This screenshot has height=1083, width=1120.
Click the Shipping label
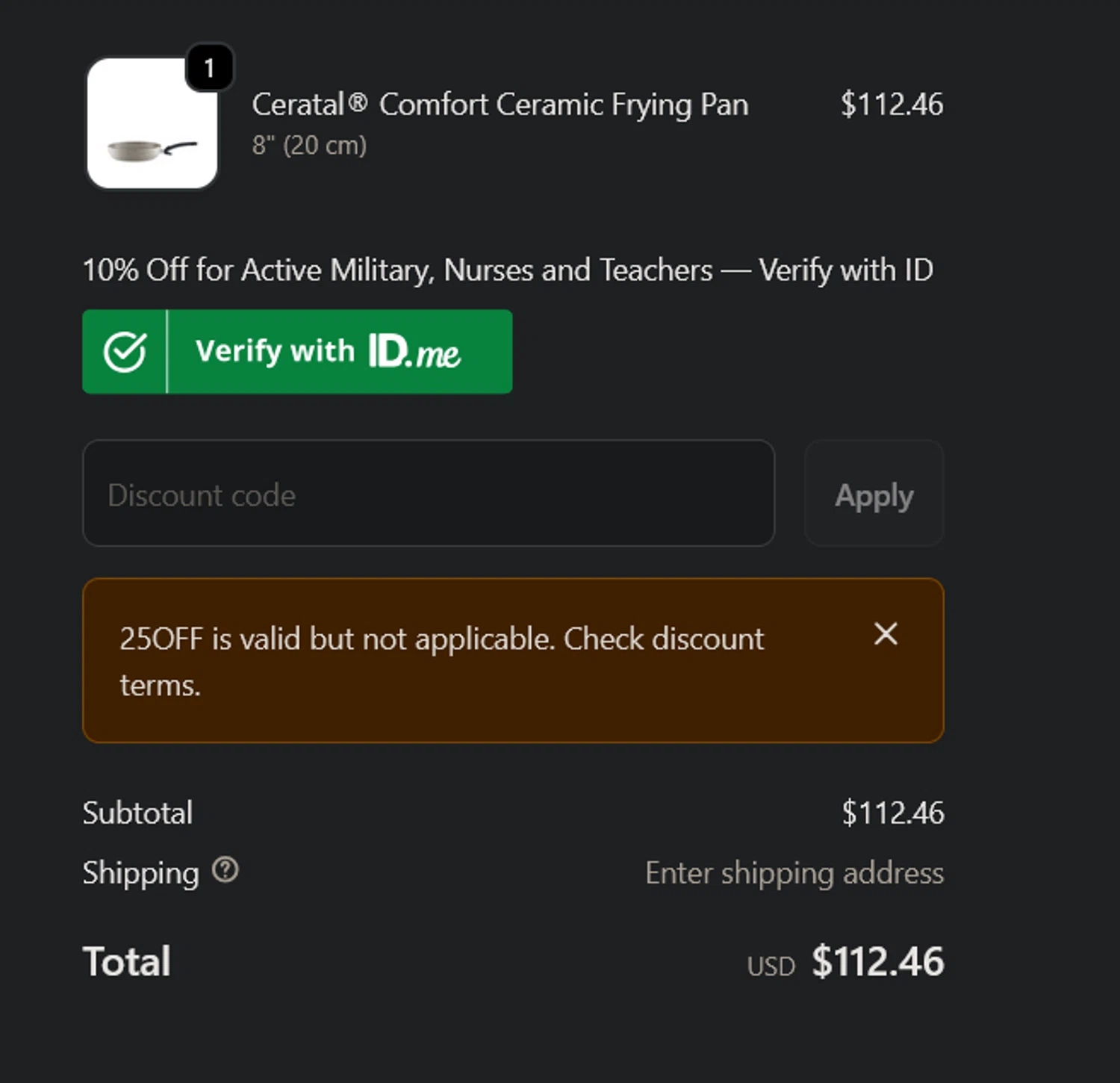click(141, 873)
